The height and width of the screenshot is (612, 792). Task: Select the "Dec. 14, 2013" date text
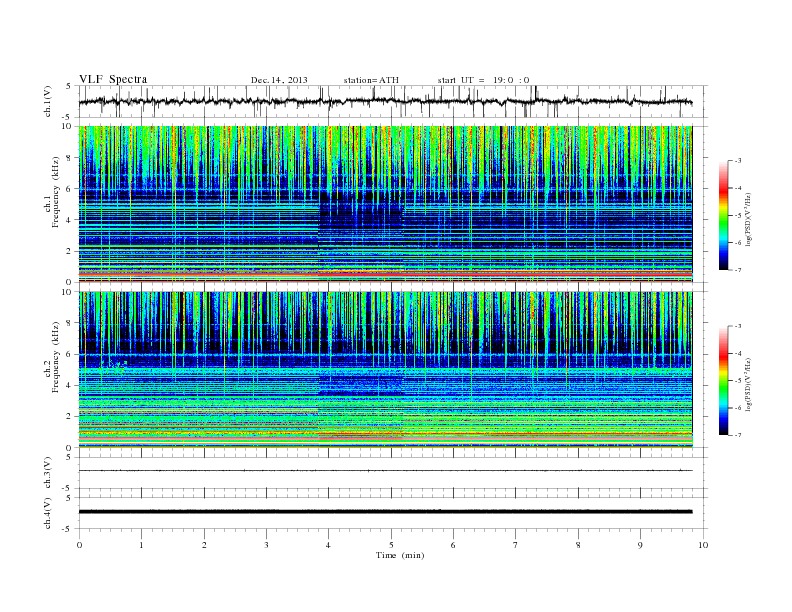[279, 80]
